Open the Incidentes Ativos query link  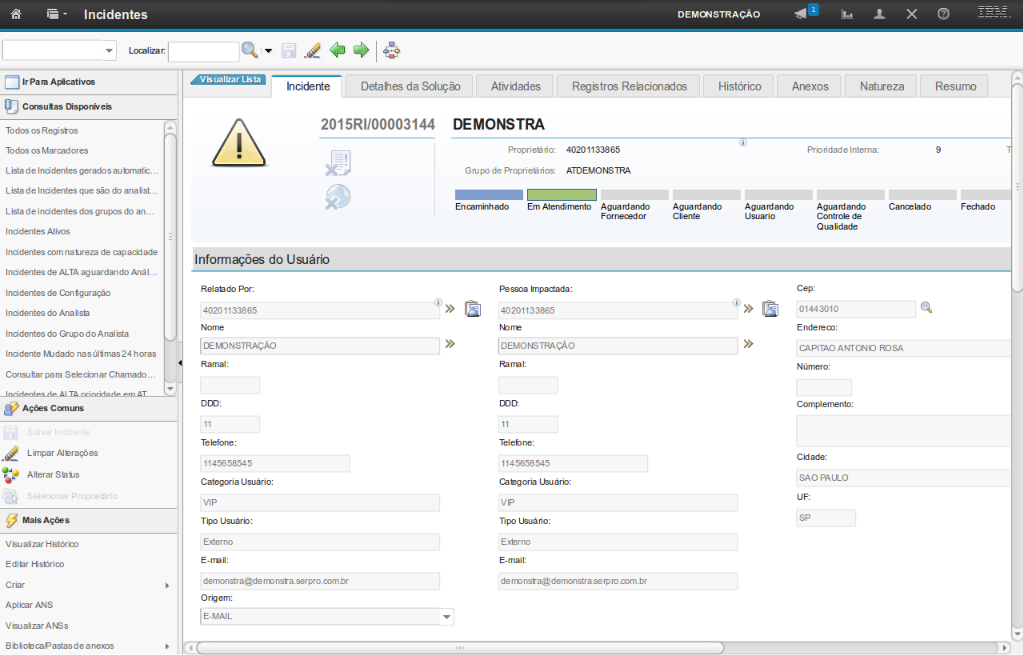pyautogui.click(x=37, y=231)
